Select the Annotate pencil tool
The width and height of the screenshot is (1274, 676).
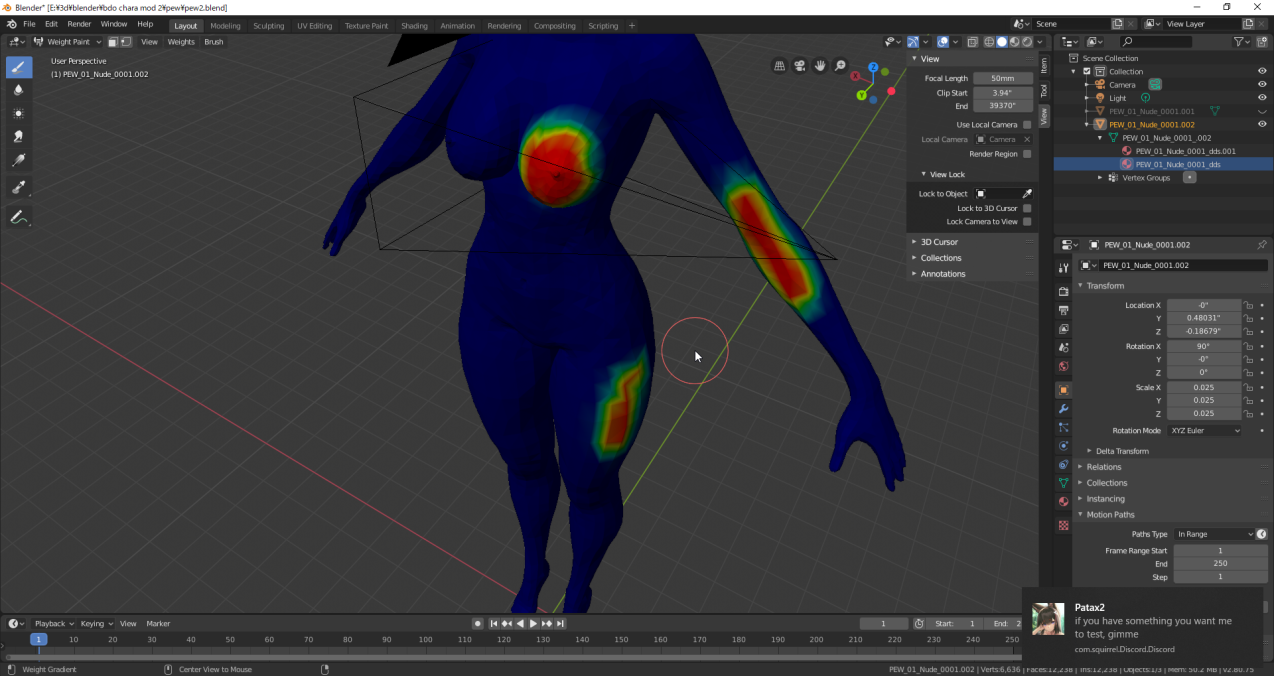19,217
